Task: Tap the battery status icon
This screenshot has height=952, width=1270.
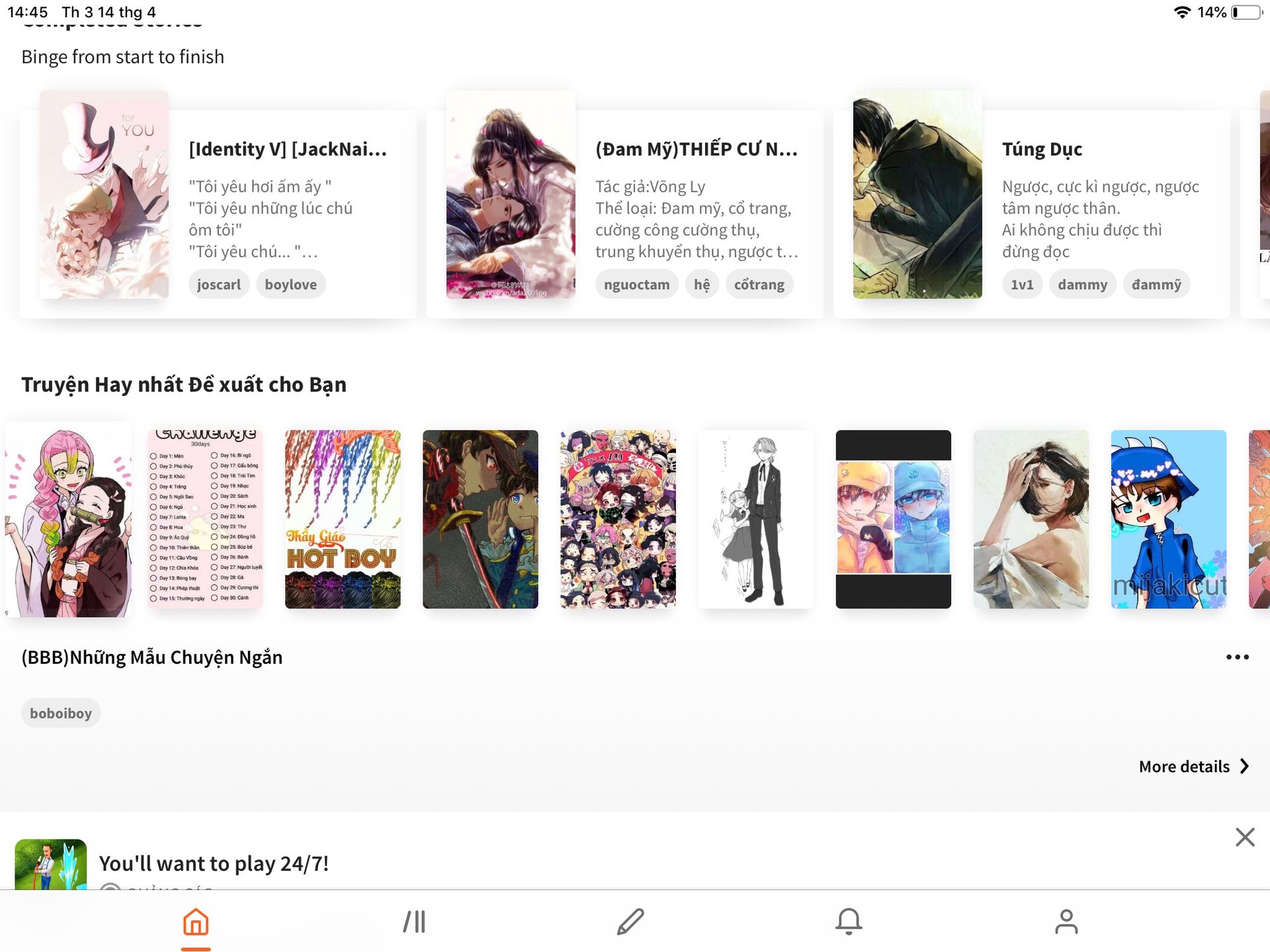Action: coord(1247,12)
